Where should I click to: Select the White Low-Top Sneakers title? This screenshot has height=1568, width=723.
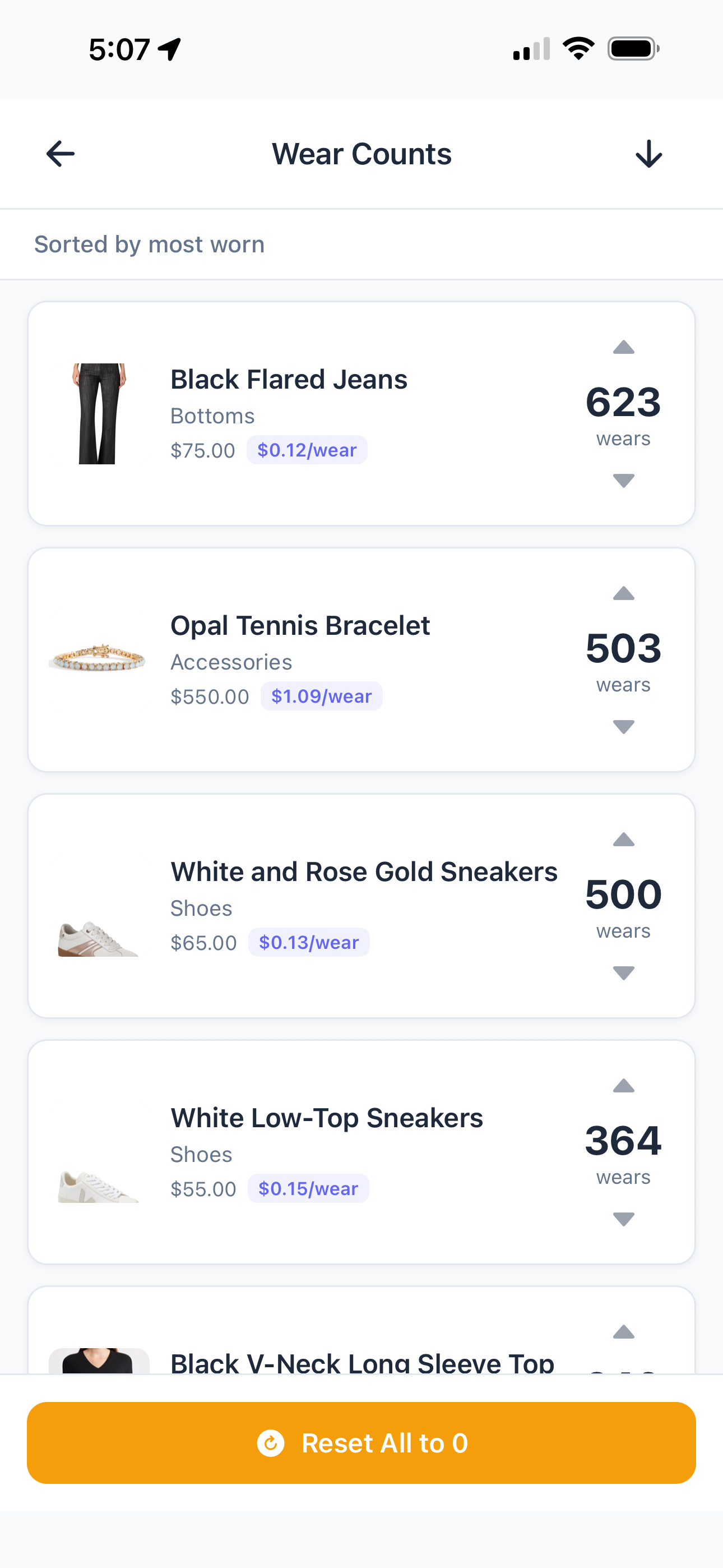327,1118
